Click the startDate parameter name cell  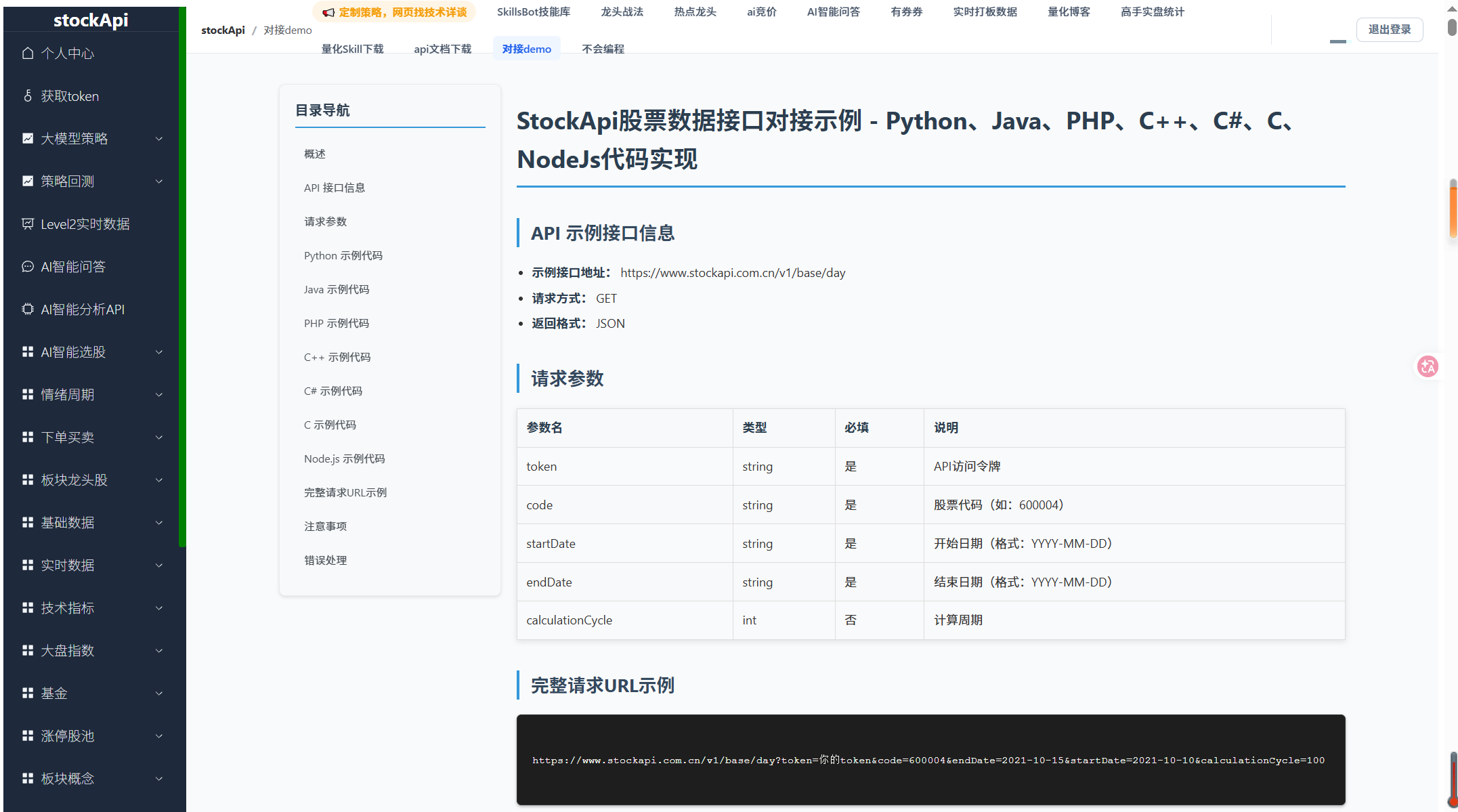624,543
